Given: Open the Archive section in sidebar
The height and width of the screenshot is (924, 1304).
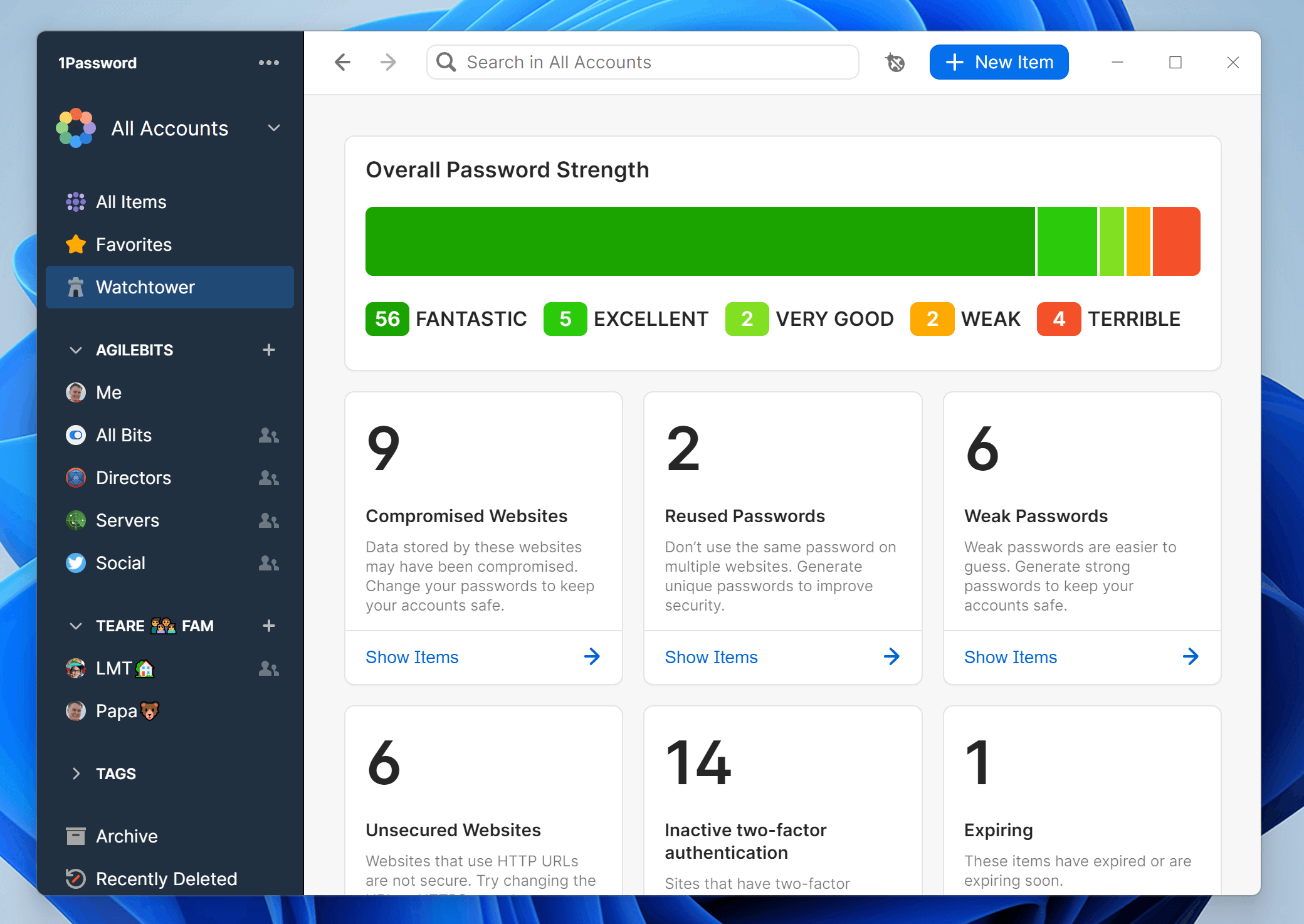Looking at the screenshot, I should pos(126,836).
